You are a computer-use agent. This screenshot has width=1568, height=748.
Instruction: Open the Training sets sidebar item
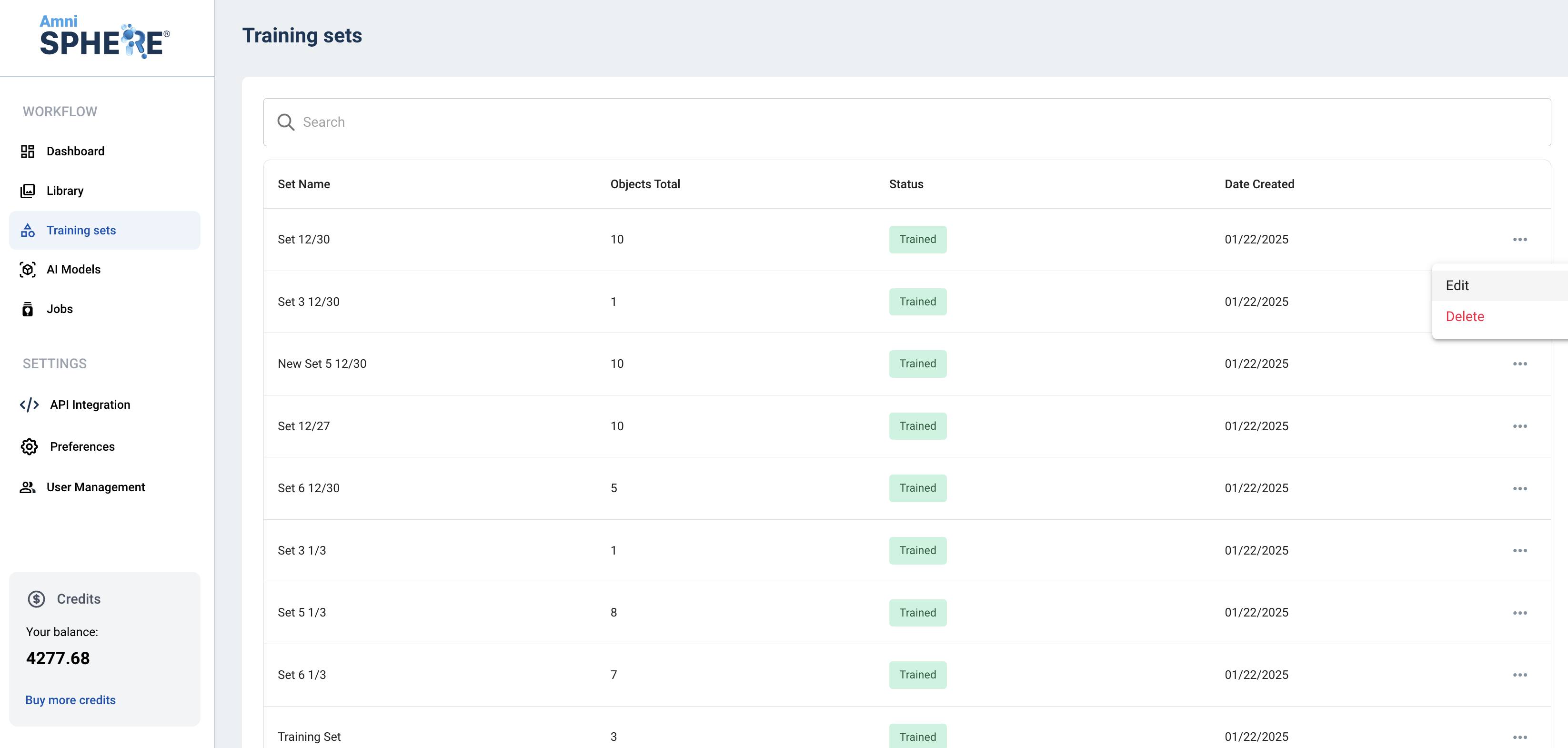point(81,230)
